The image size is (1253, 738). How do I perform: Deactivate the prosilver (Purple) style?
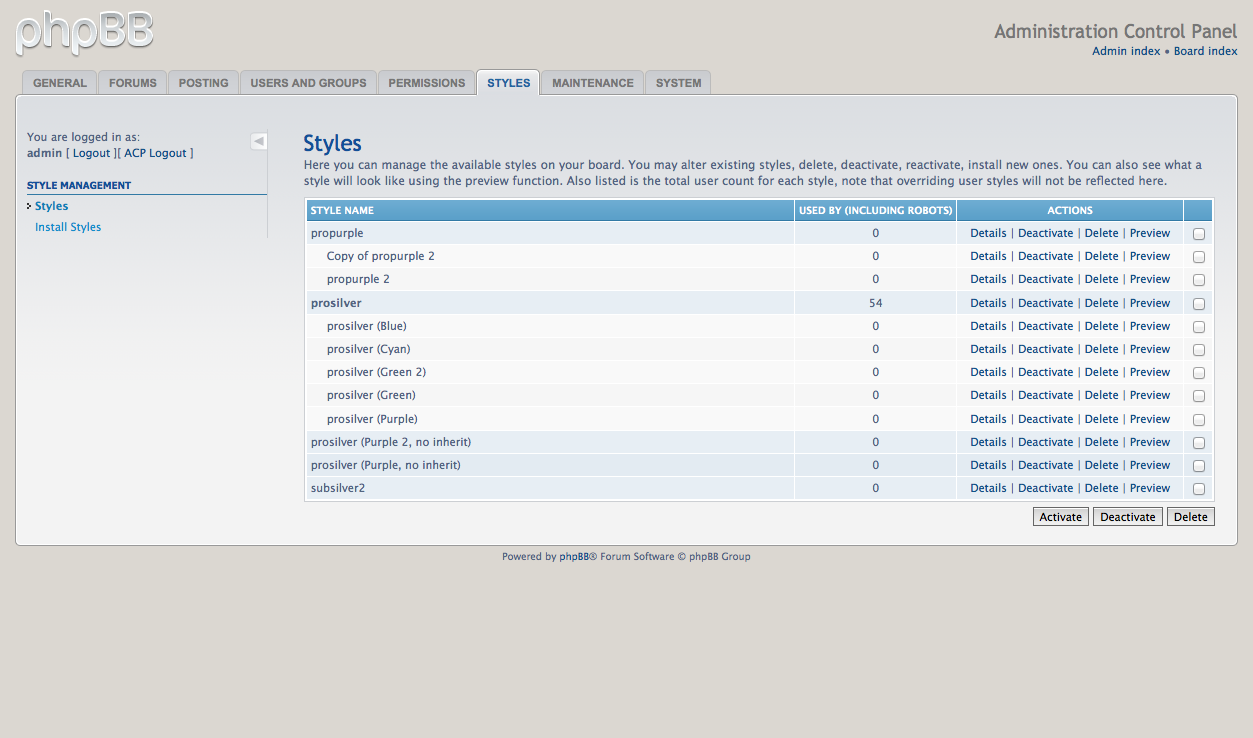(1046, 419)
